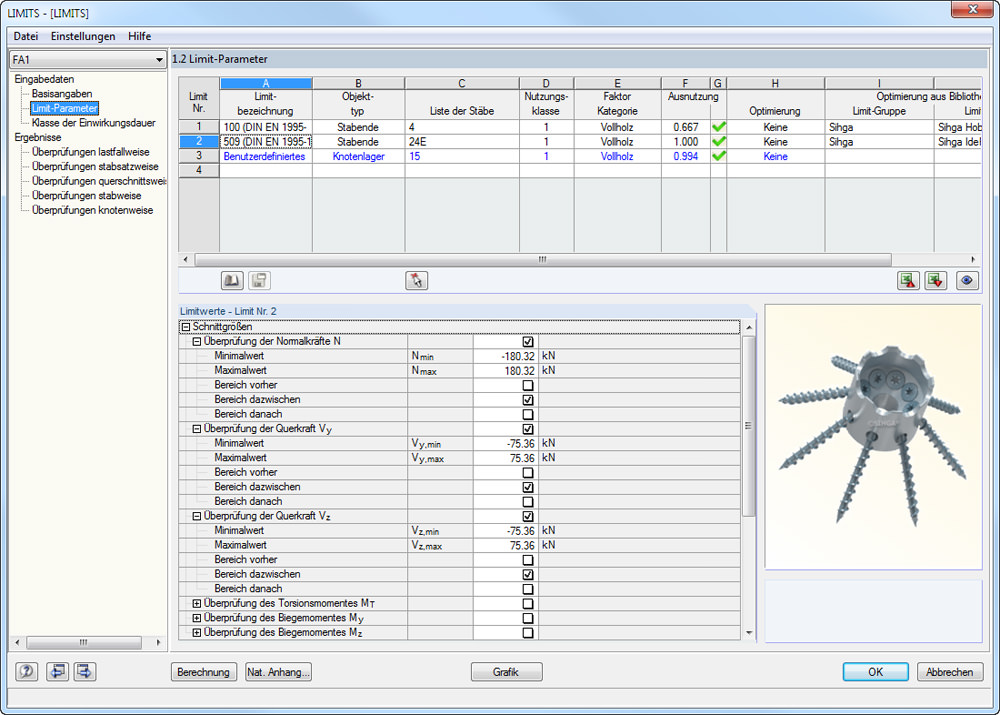This screenshot has height=715, width=1000.
Task: Select column A header
Action: tap(265, 84)
